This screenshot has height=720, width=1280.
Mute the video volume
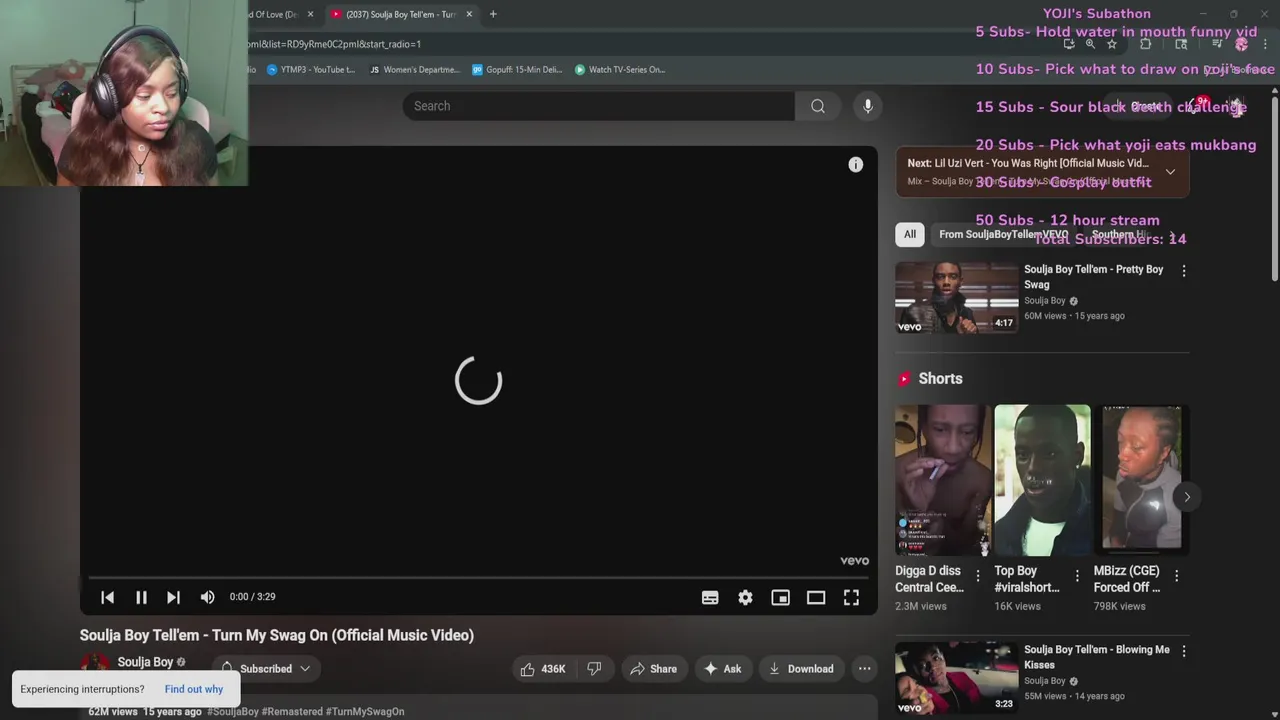click(x=207, y=597)
